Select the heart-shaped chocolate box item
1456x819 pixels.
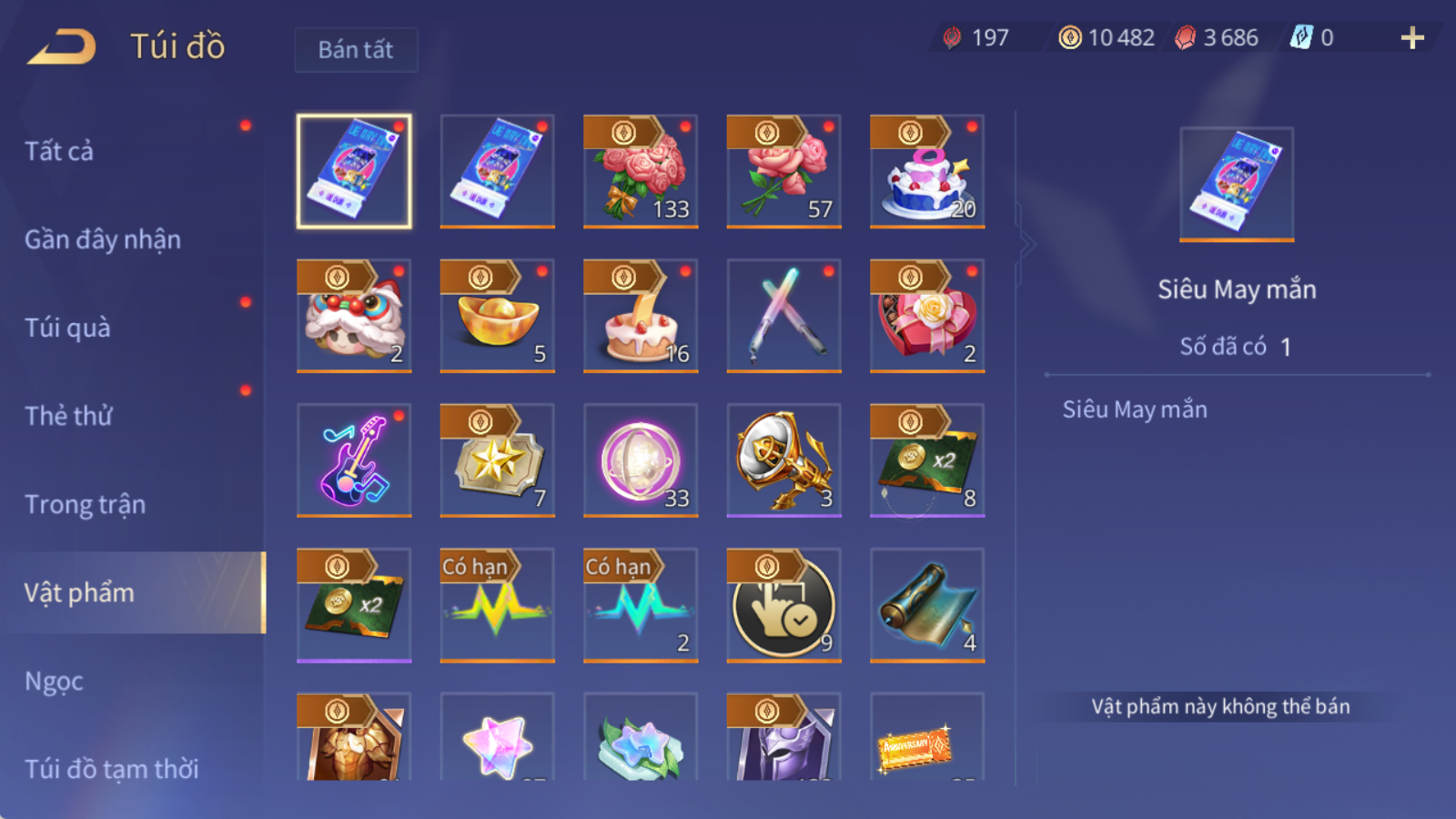tap(927, 316)
